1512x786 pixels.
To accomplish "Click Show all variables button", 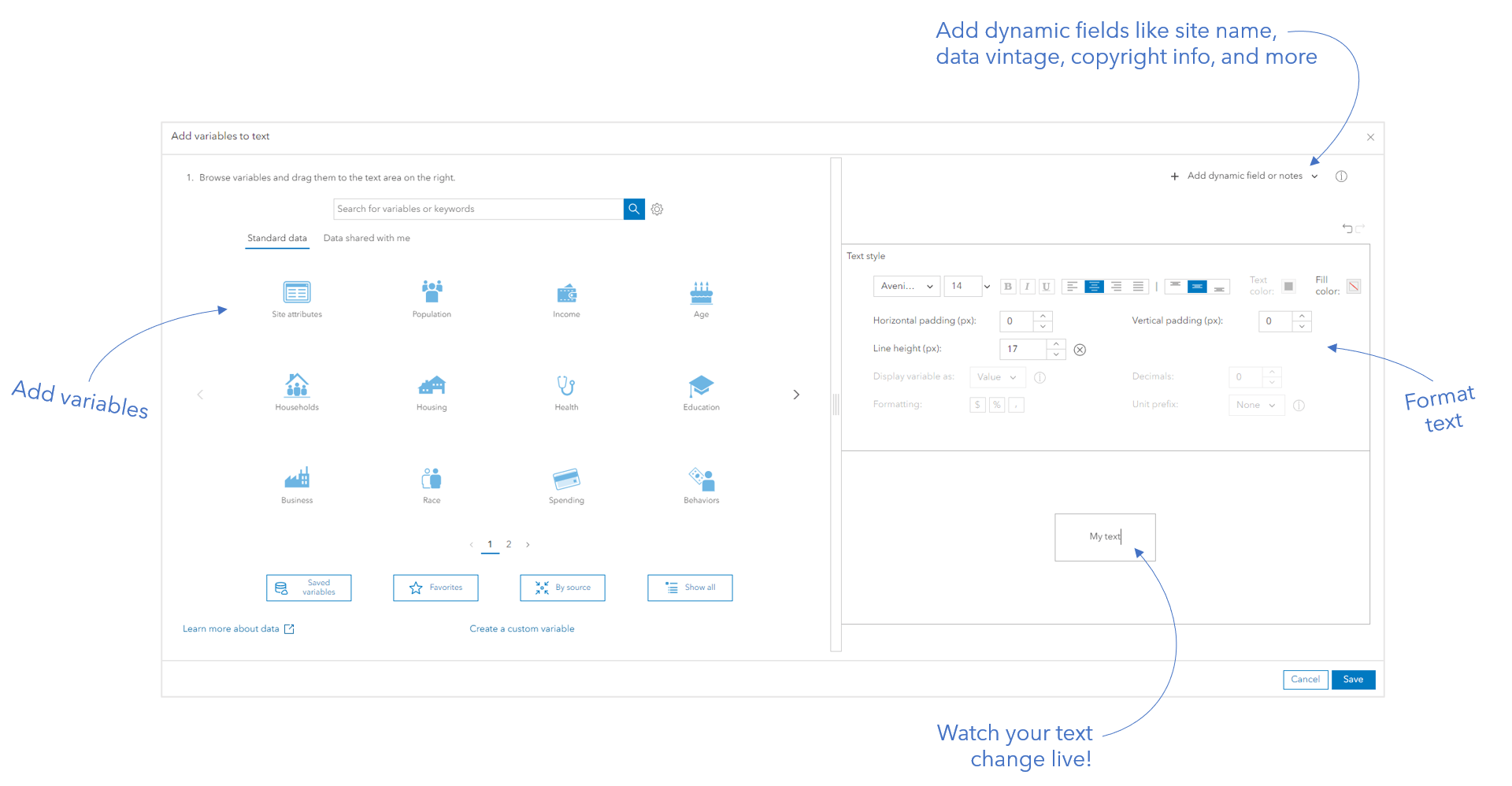I will click(x=690, y=588).
